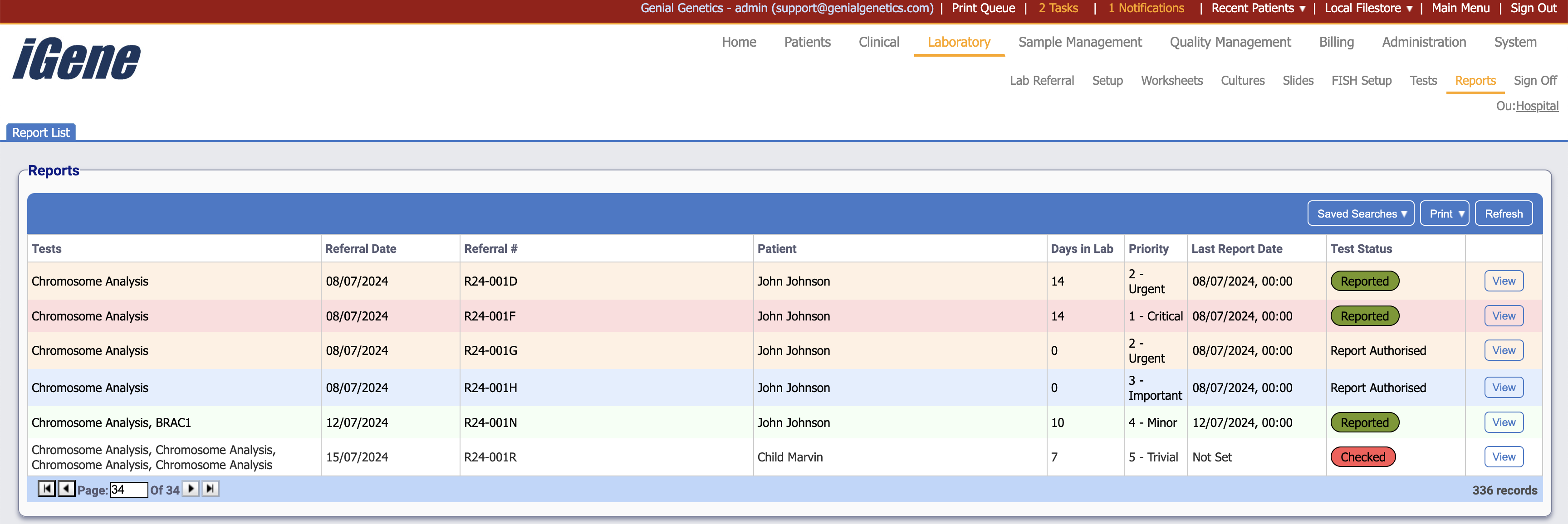This screenshot has height=524, width=1568.
Task: Switch to the Worksheets submenu
Action: click(1171, 81)
